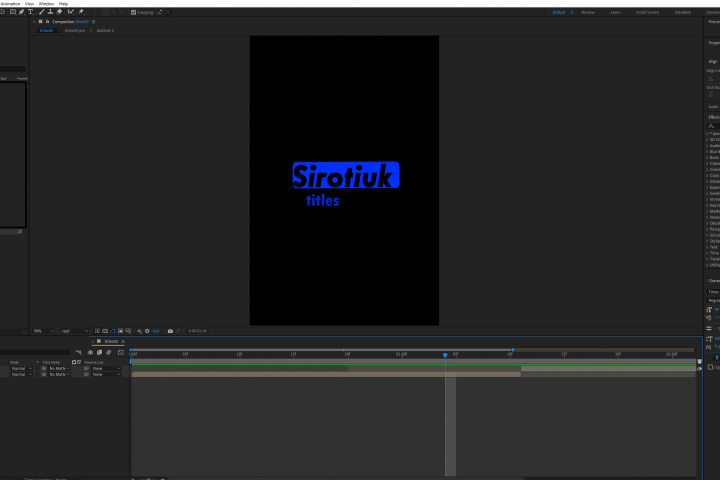Click the snap-along-edges icon beside Snapping

coord(159,12)
